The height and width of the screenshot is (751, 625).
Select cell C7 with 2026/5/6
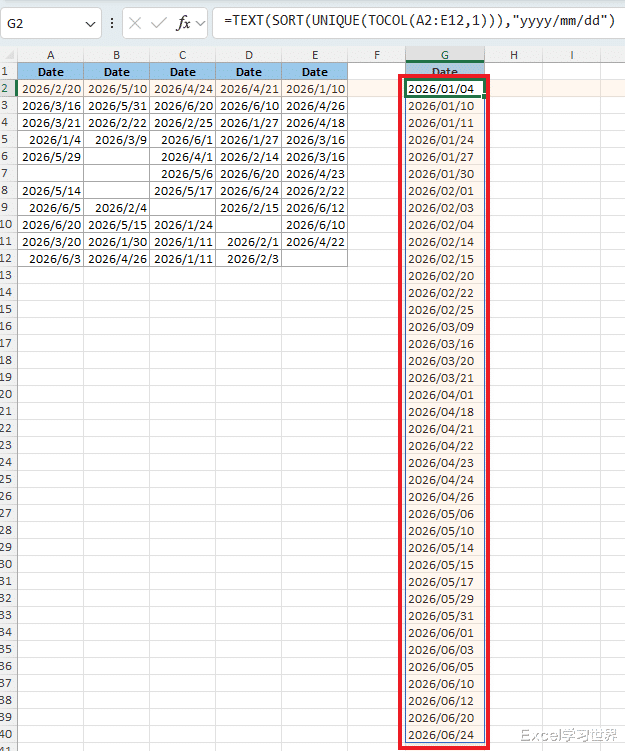(182, 174)
